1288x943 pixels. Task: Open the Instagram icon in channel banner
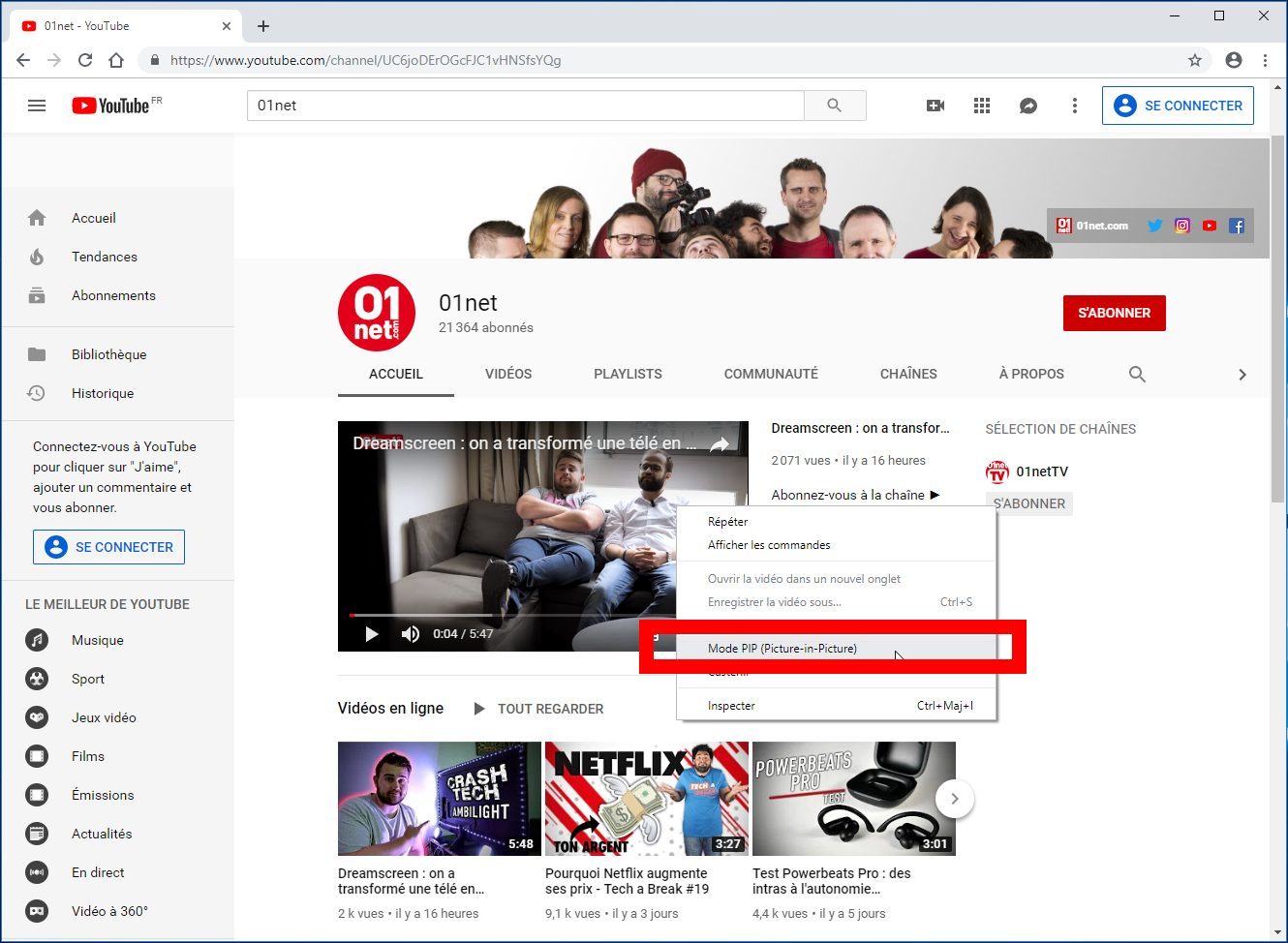click(x=1182, y=226)
